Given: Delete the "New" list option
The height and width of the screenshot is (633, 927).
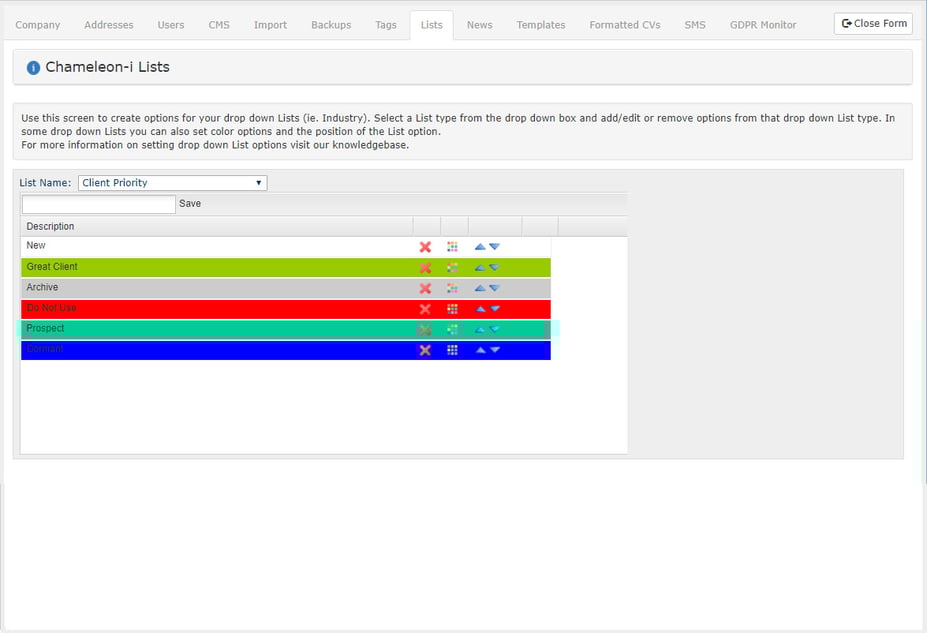Looking at the screenshot, I should pyautogui.click(x=425, y=246).
